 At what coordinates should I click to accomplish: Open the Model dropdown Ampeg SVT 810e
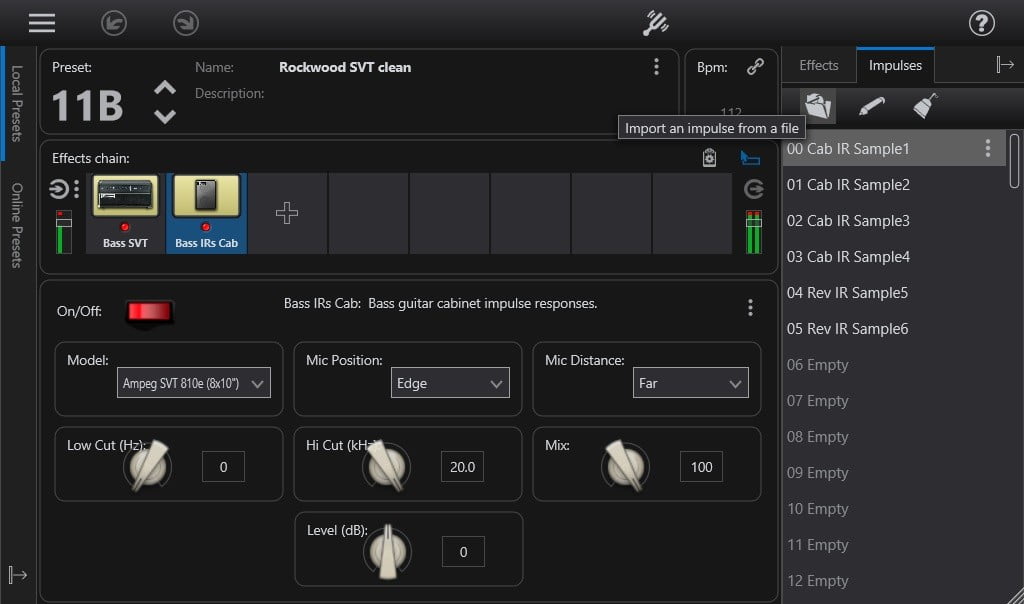(x=194, y=383)
